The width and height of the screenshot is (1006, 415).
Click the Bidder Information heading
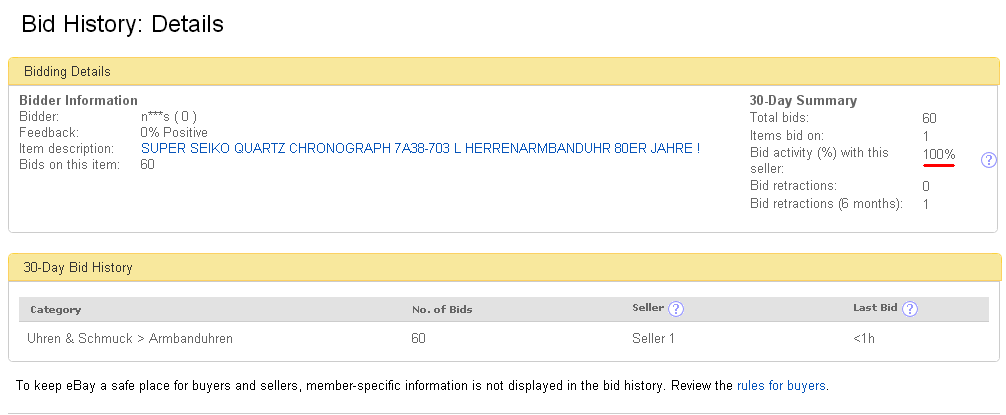[x=78, y=101]
